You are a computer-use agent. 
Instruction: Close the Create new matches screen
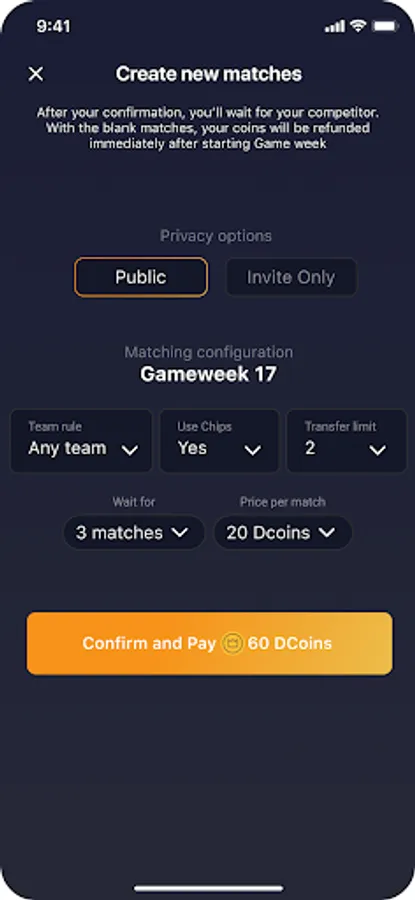pos(36,74)
